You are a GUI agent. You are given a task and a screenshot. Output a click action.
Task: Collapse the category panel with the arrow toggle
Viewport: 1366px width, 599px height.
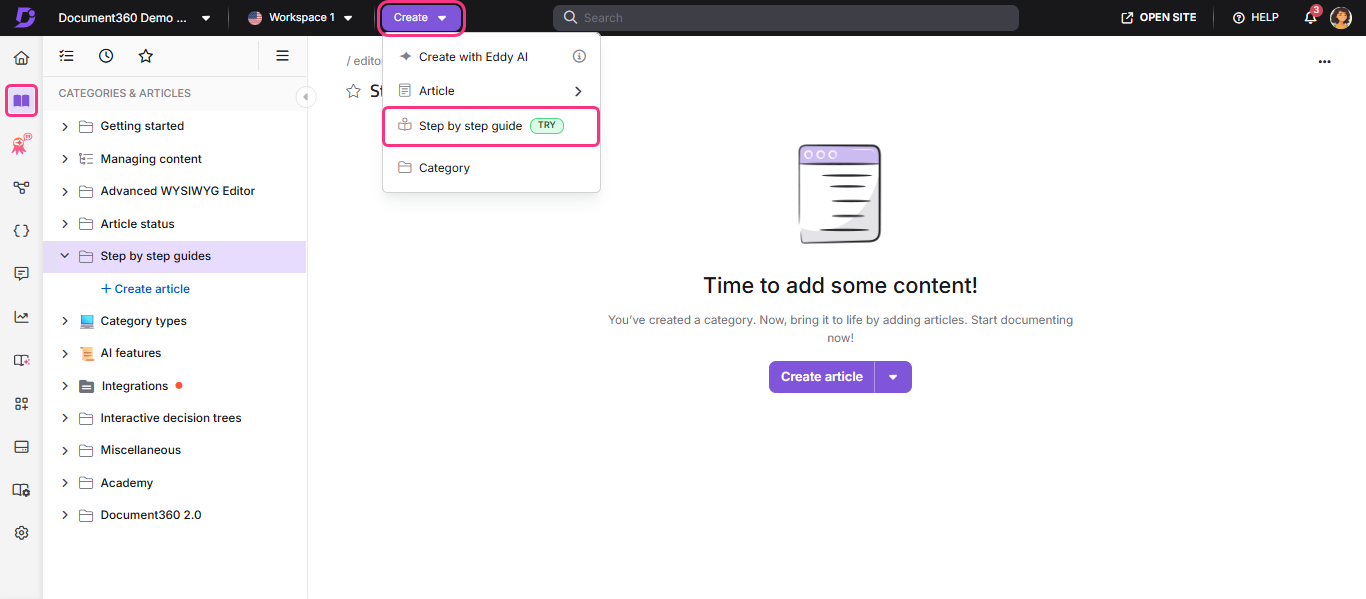[306, 97]
